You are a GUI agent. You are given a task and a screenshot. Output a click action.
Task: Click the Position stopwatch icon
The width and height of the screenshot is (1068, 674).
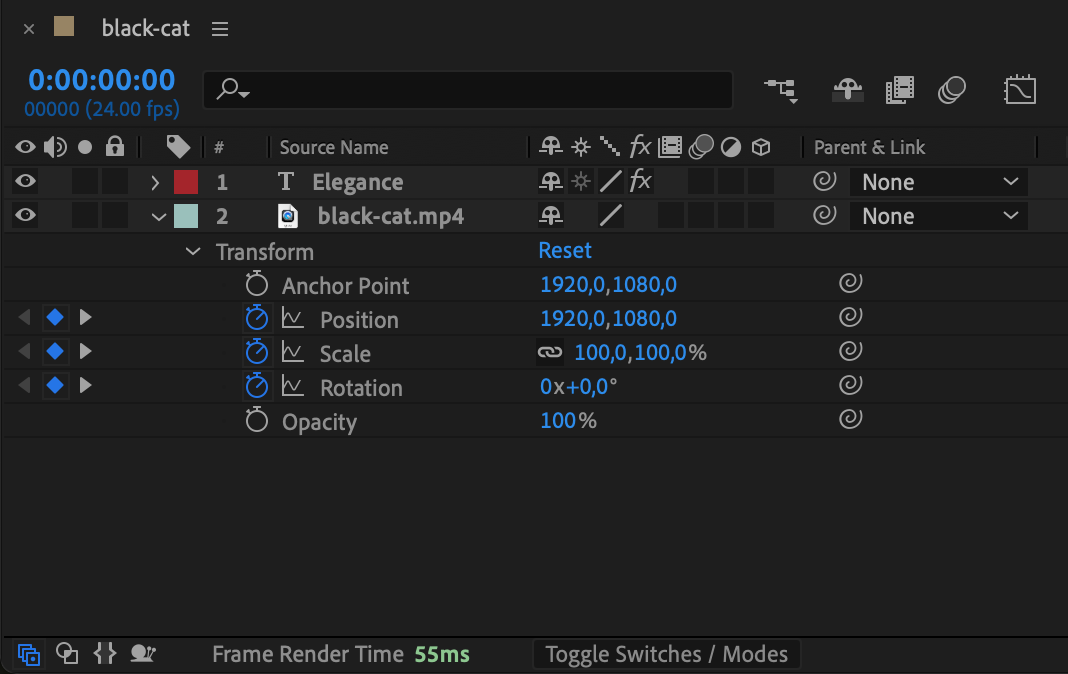tap(257, 319)
